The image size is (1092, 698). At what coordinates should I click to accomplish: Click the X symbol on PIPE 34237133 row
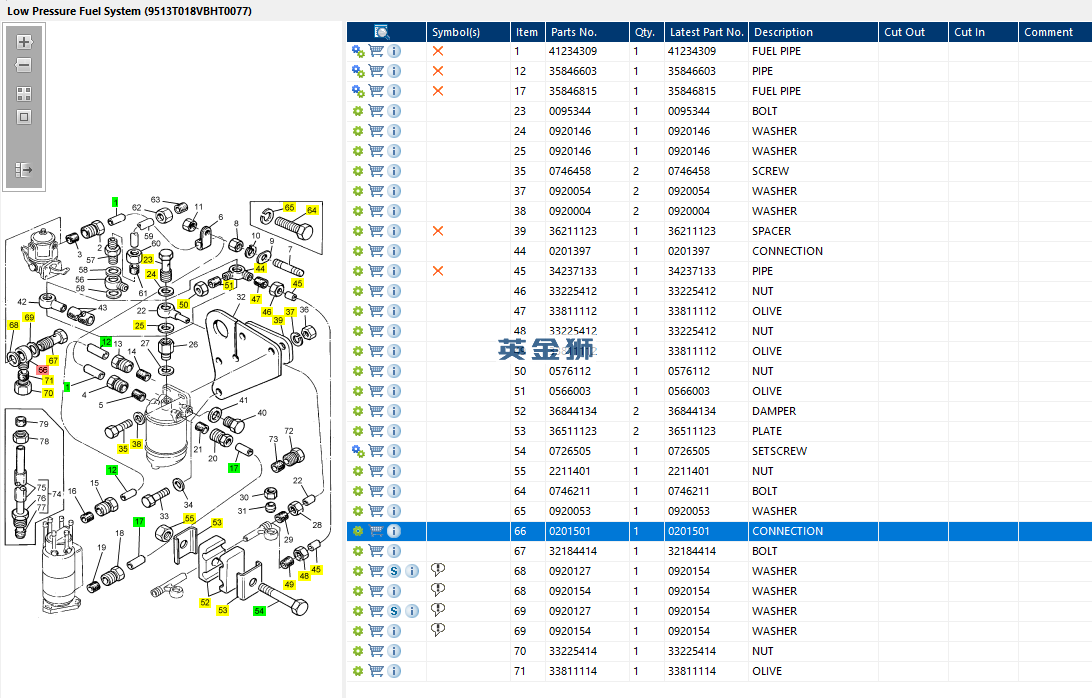pos(438,271)
